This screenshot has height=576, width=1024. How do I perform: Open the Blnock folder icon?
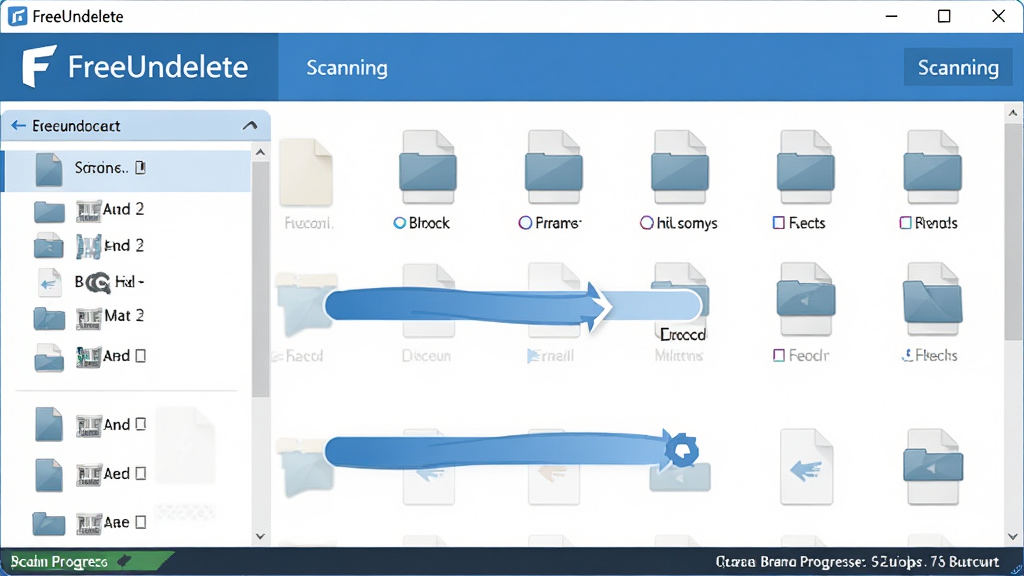point(428,167)
